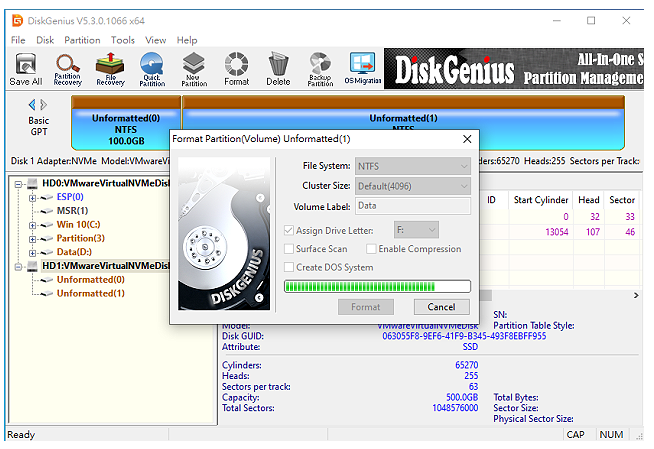The width and height of the screenshot is (654, 449).
Task: Click the format progress bar
Action: point(377,286)
